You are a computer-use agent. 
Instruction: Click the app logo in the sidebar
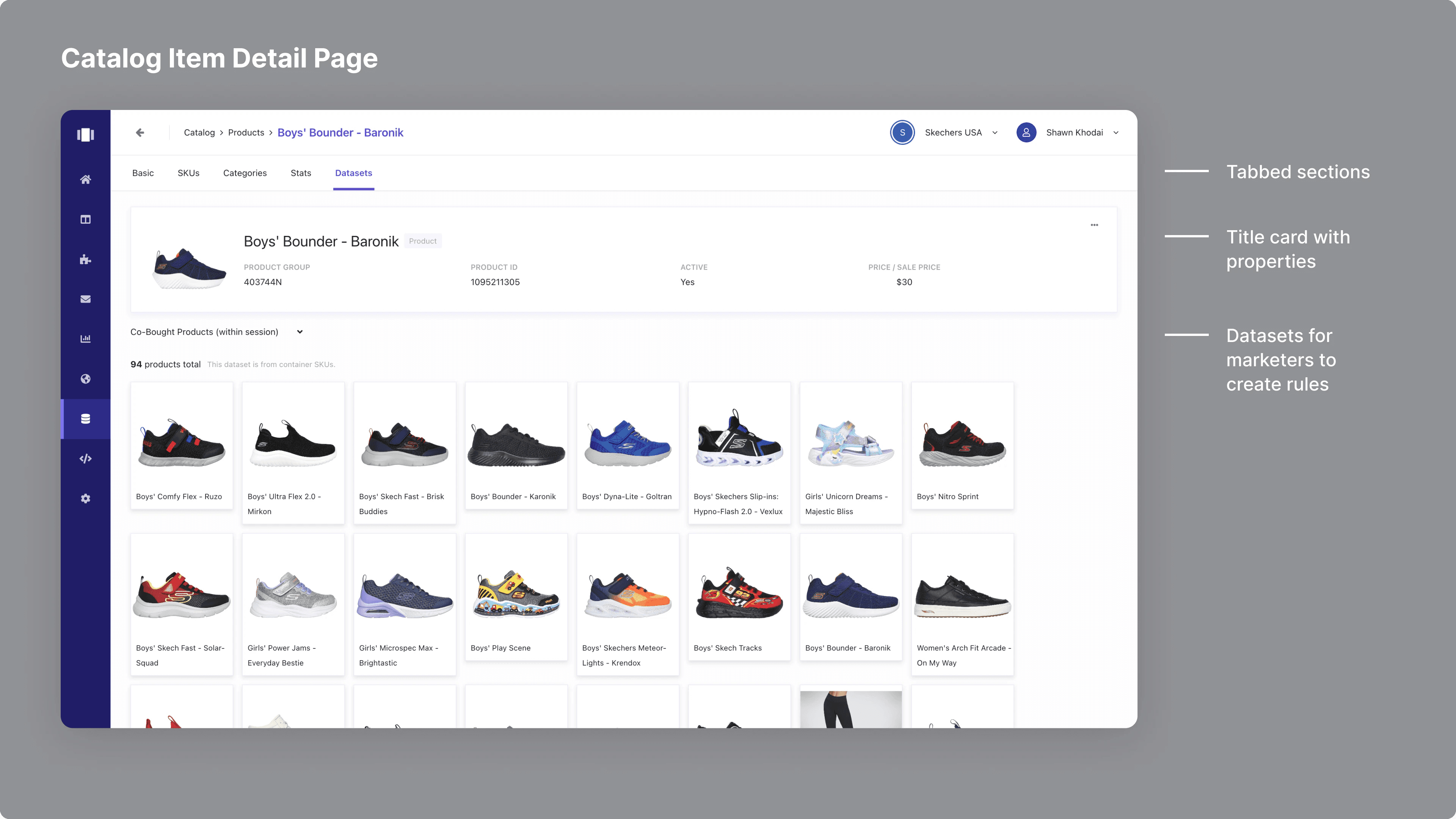coord(85,135)
